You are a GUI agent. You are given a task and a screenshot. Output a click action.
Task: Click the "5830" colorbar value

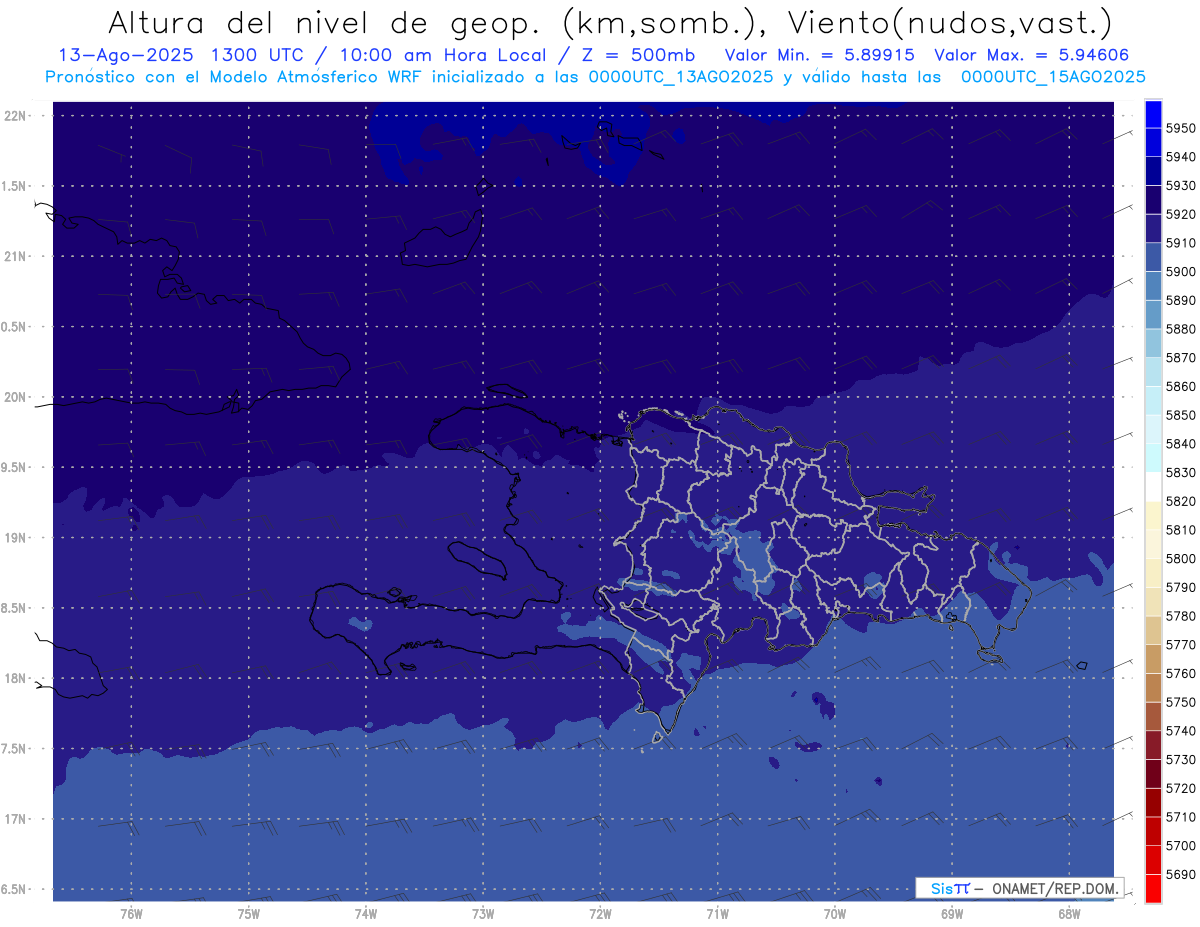(x=1181, y=472)
